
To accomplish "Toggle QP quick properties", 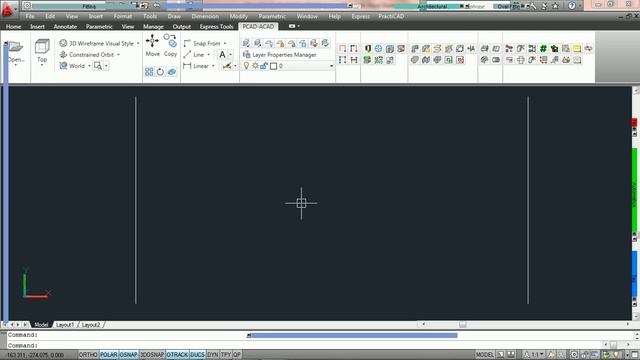I will tap(237, 355).
